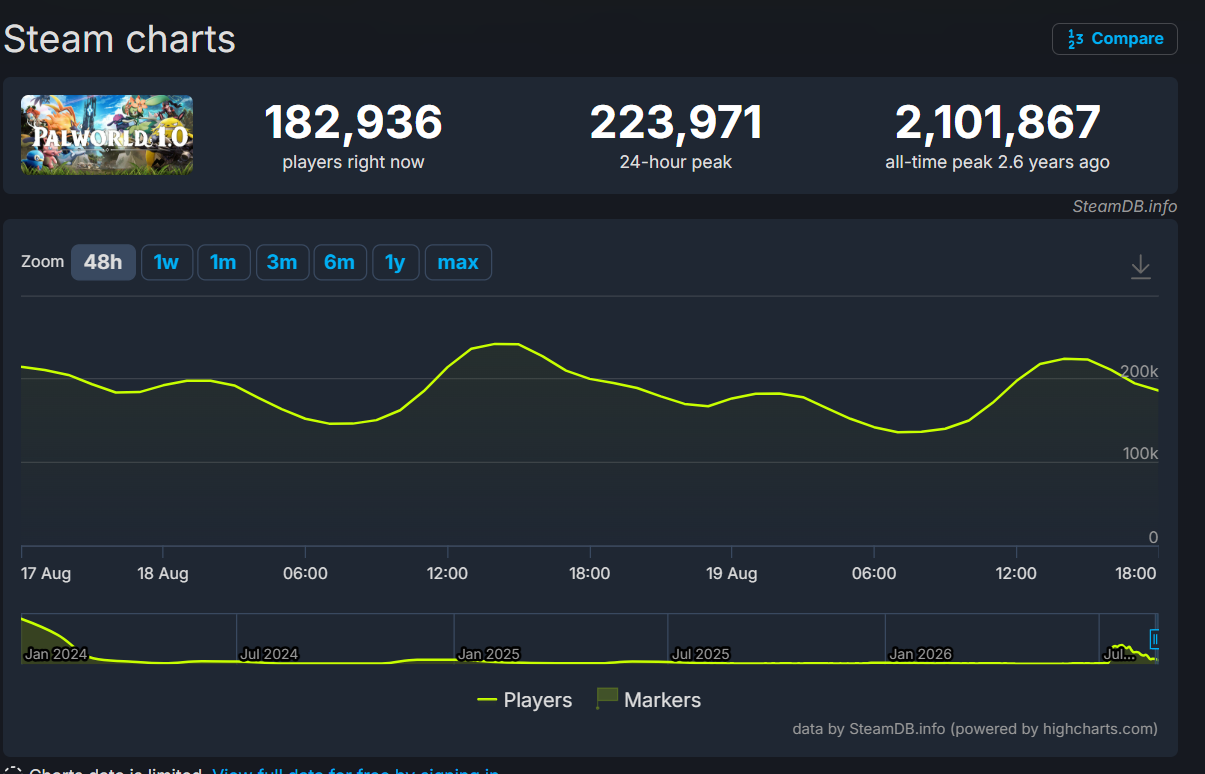Viewport: 1205px width, 774px height.
Task: Open the chart download menu icon
Action: 1140,267
